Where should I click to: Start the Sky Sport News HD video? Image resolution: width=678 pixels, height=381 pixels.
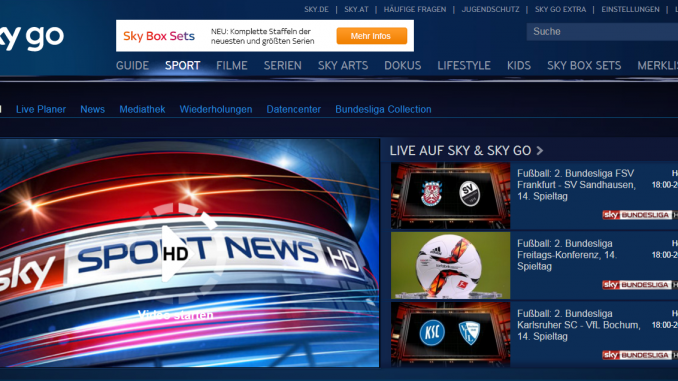176,253
